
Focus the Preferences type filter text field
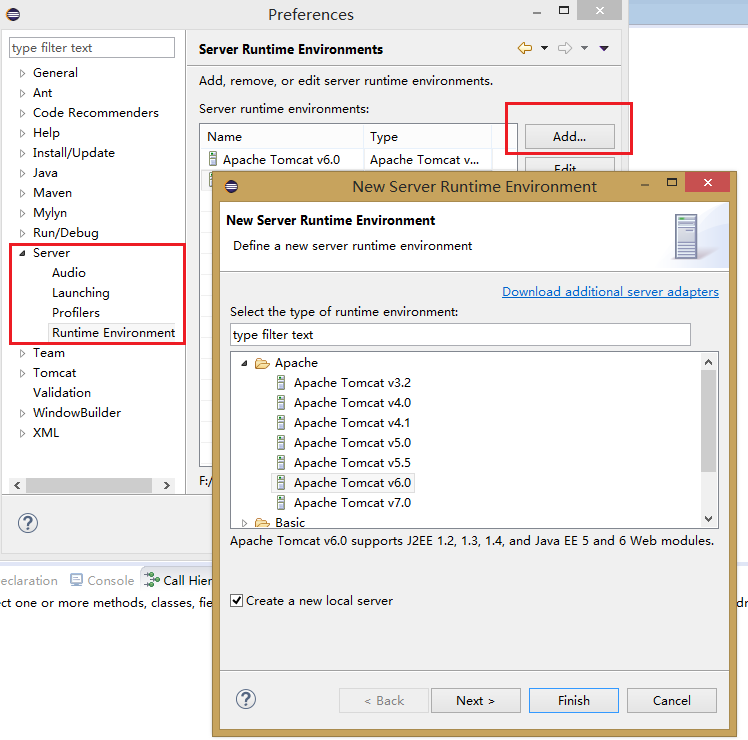point(92,48)
